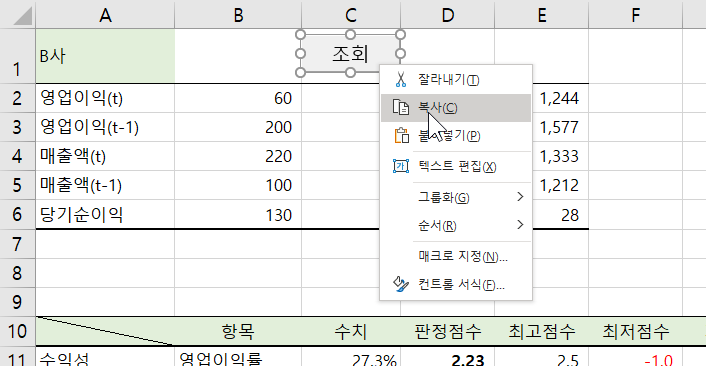706x366 pixels.
Task: Select row 5 header
Action: (17, 185)
